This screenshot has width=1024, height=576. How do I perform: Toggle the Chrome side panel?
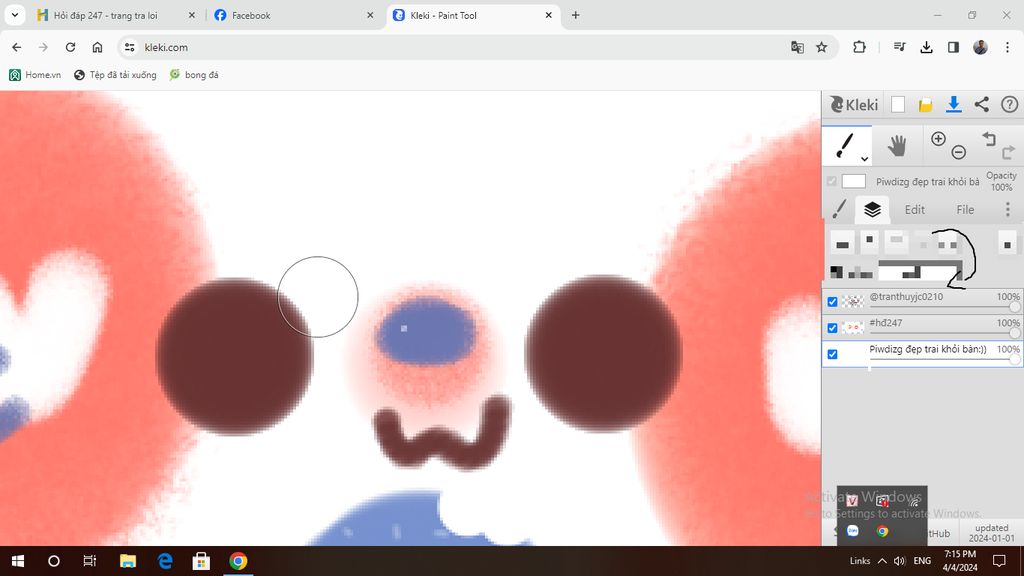pos(953,47)
